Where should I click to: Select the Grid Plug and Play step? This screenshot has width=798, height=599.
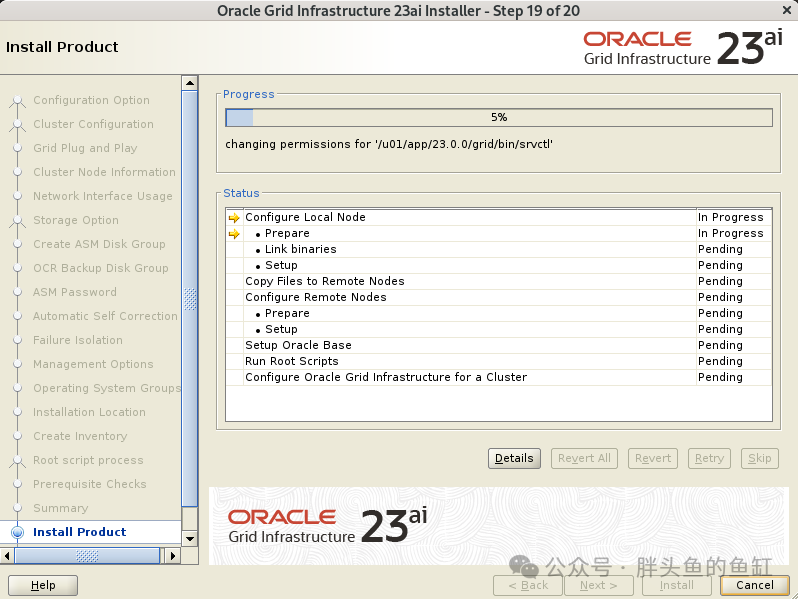pyautogui.click(x=85, y=148)
